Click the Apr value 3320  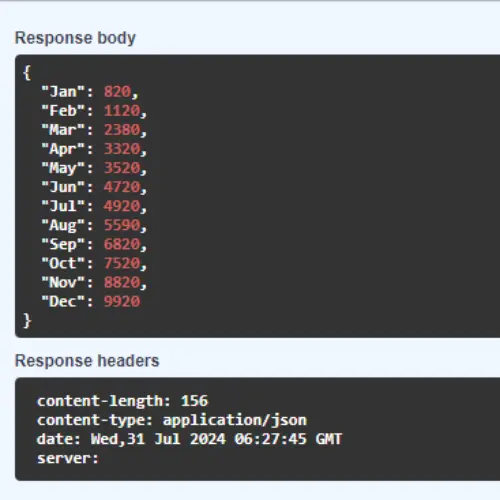click(122, 149)
